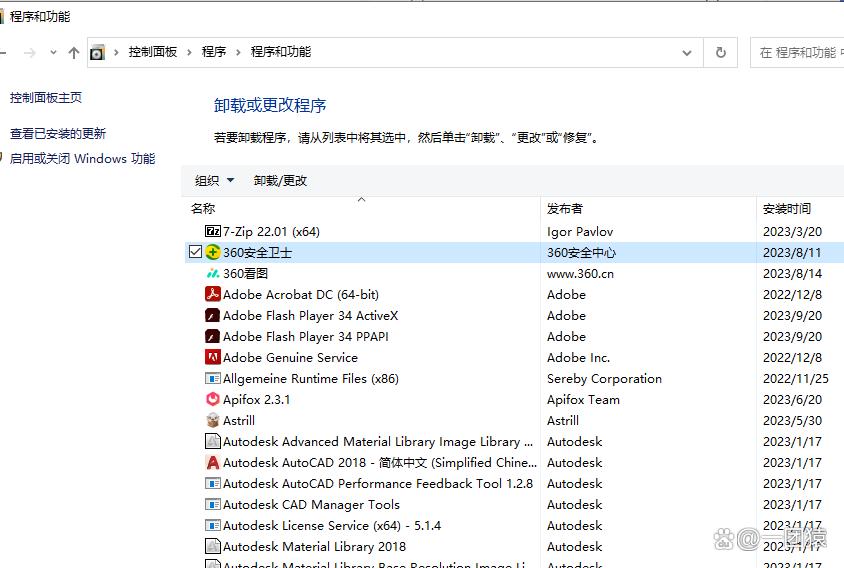
Task: Click 程序 in the breadcrumb path
Action: tap(214, 52)
